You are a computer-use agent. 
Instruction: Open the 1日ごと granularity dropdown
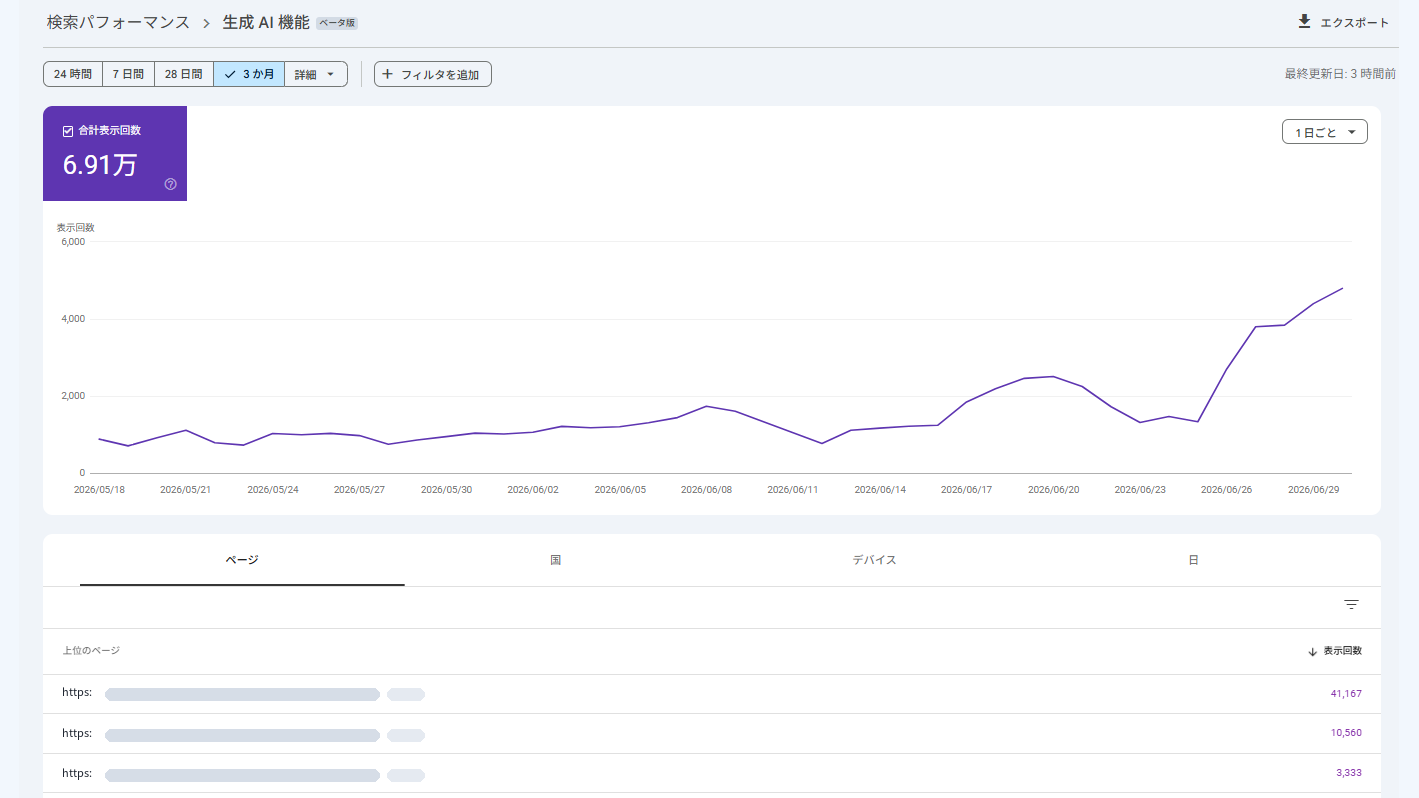tap(1325, 132)
